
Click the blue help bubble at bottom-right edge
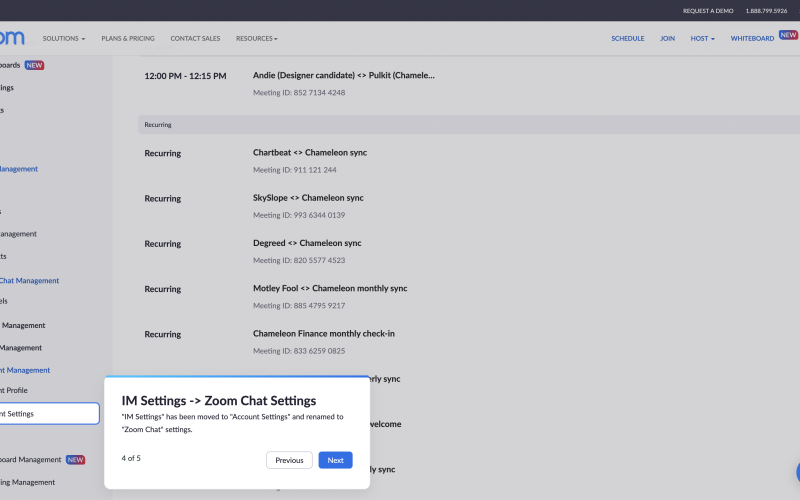[x=797, y=473]
